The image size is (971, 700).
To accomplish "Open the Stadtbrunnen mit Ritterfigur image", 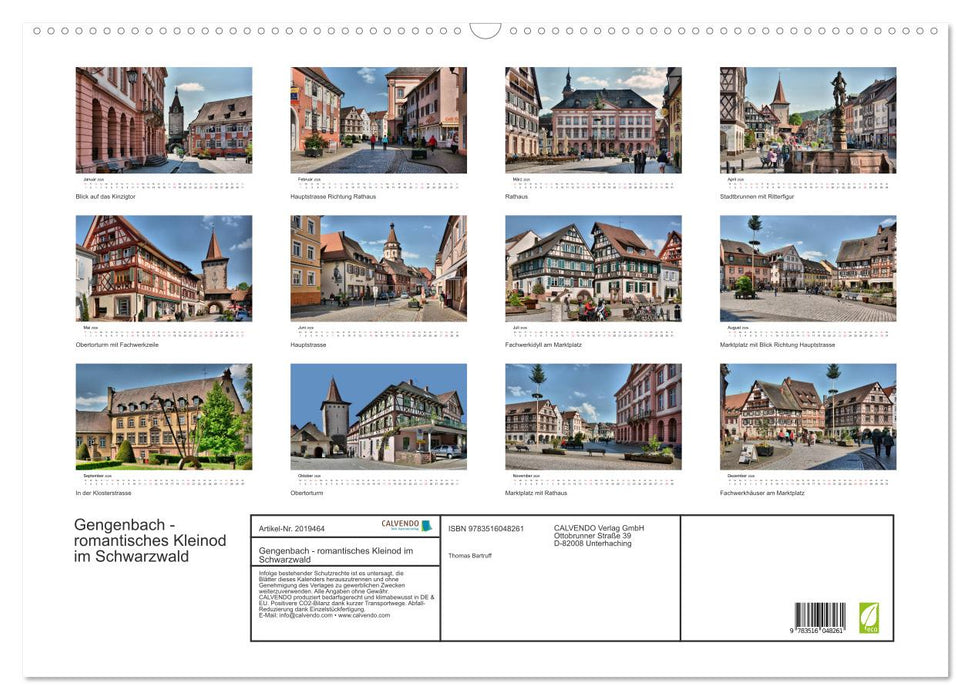I will click(807, 120).
